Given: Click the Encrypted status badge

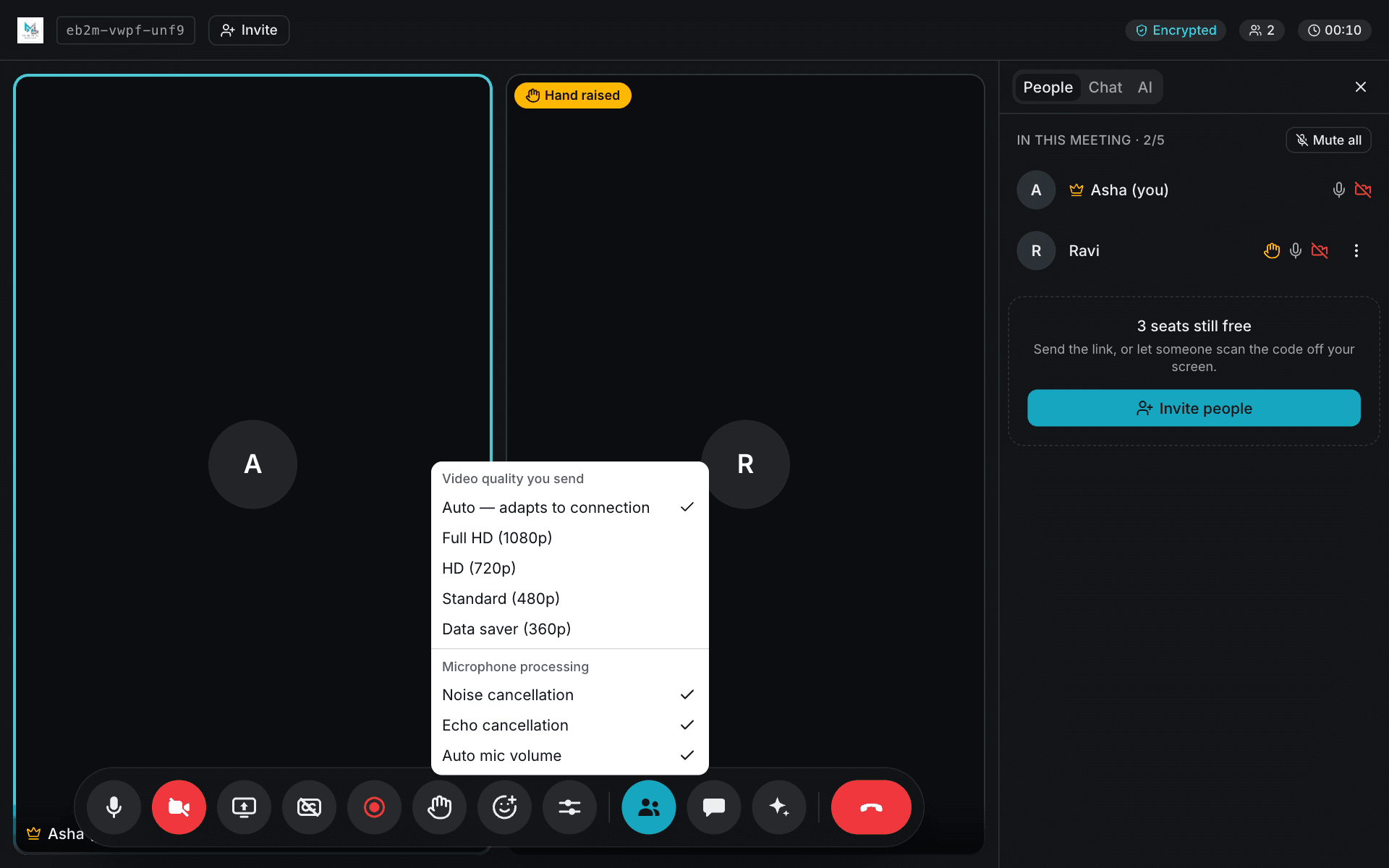Looking at the screenshot, I should click(1176, 30).
